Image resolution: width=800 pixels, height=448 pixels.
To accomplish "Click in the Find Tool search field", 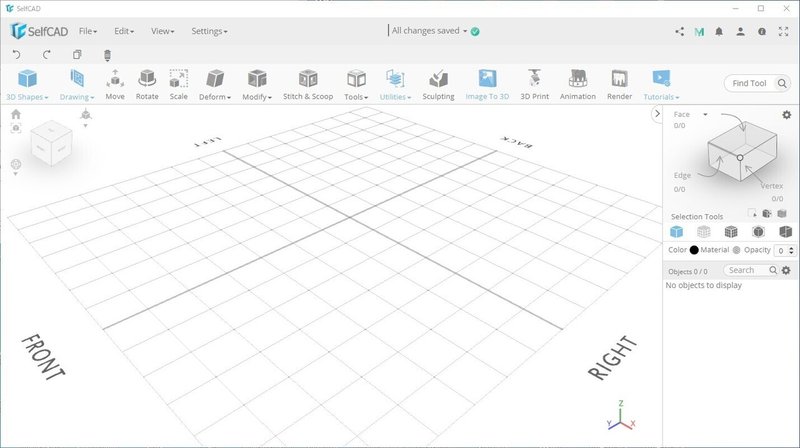I will click(x=749, y=83).
